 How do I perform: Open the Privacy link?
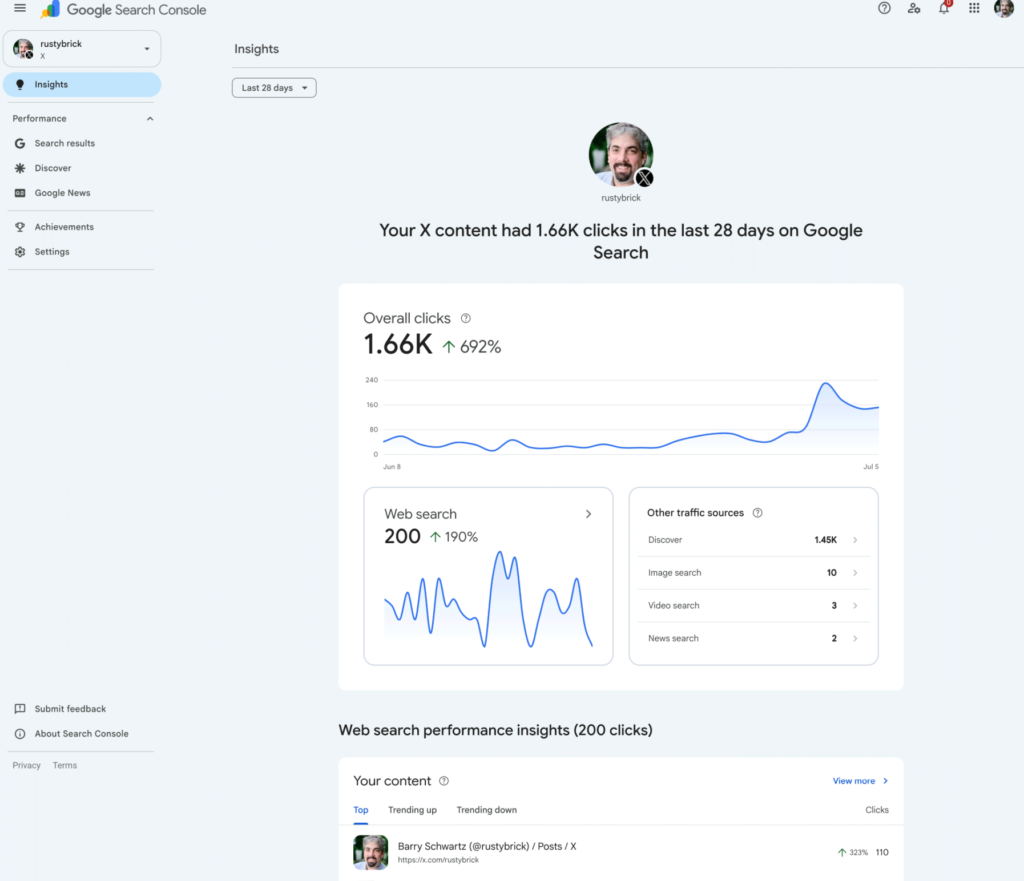tap(26, 765)
